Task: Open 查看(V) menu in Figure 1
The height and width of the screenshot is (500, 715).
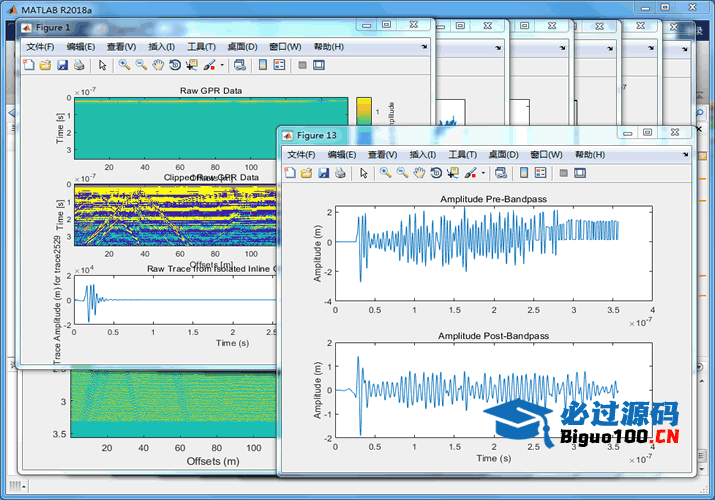Action: click(121, 47)
